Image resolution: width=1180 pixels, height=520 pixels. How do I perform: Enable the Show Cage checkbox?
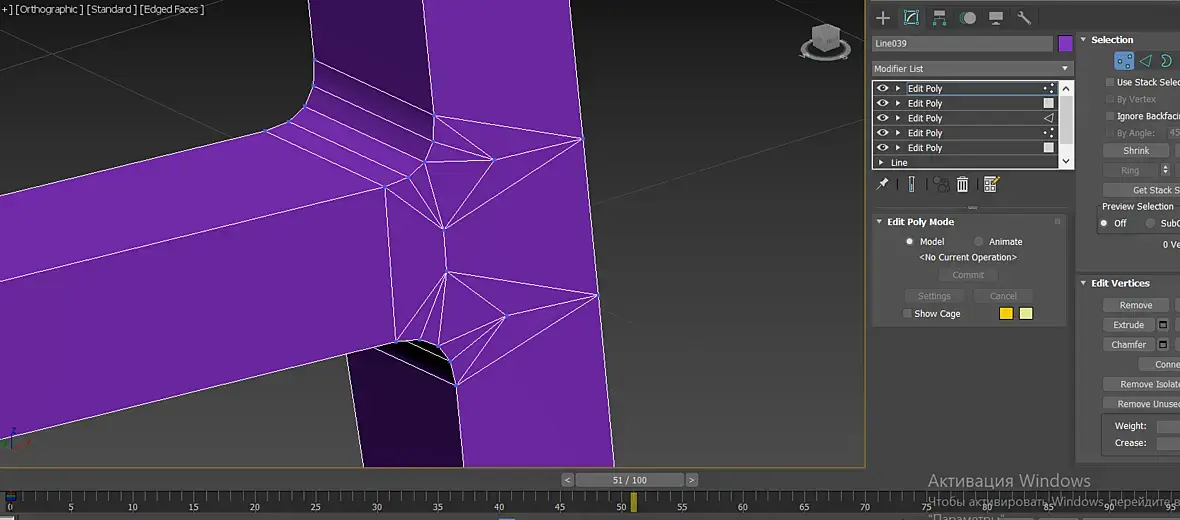(908, 314)
